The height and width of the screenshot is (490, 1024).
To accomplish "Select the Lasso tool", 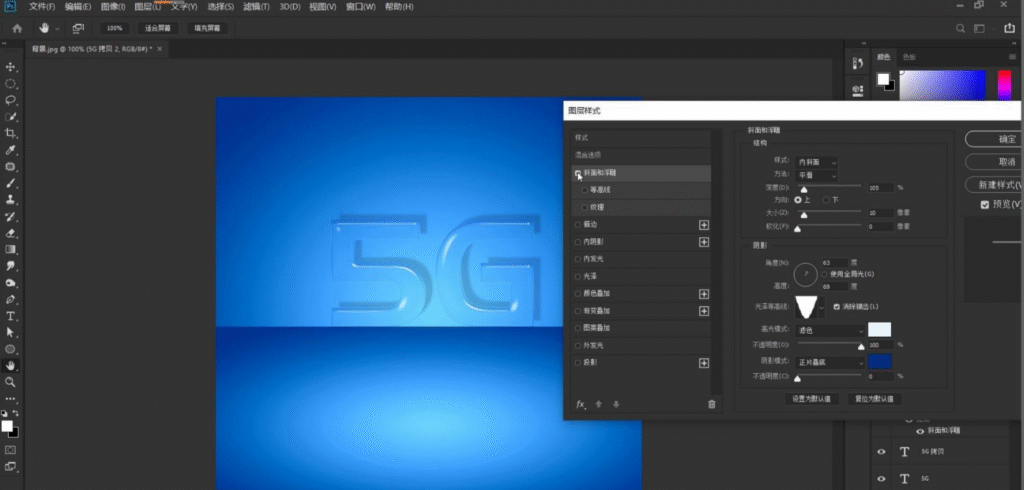I will click(x=10, y=101).
